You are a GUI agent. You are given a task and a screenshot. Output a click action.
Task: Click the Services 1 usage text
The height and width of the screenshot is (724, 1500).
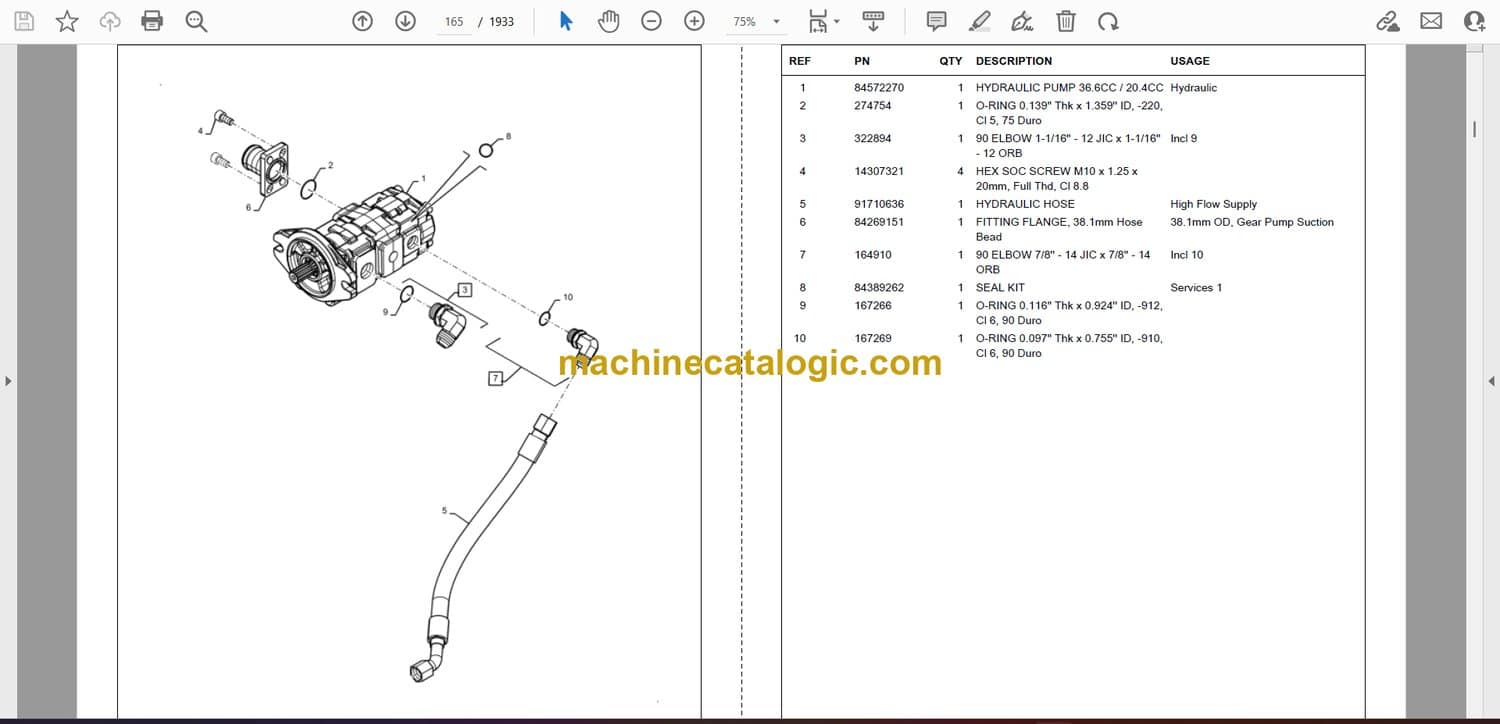point(1196,288)
